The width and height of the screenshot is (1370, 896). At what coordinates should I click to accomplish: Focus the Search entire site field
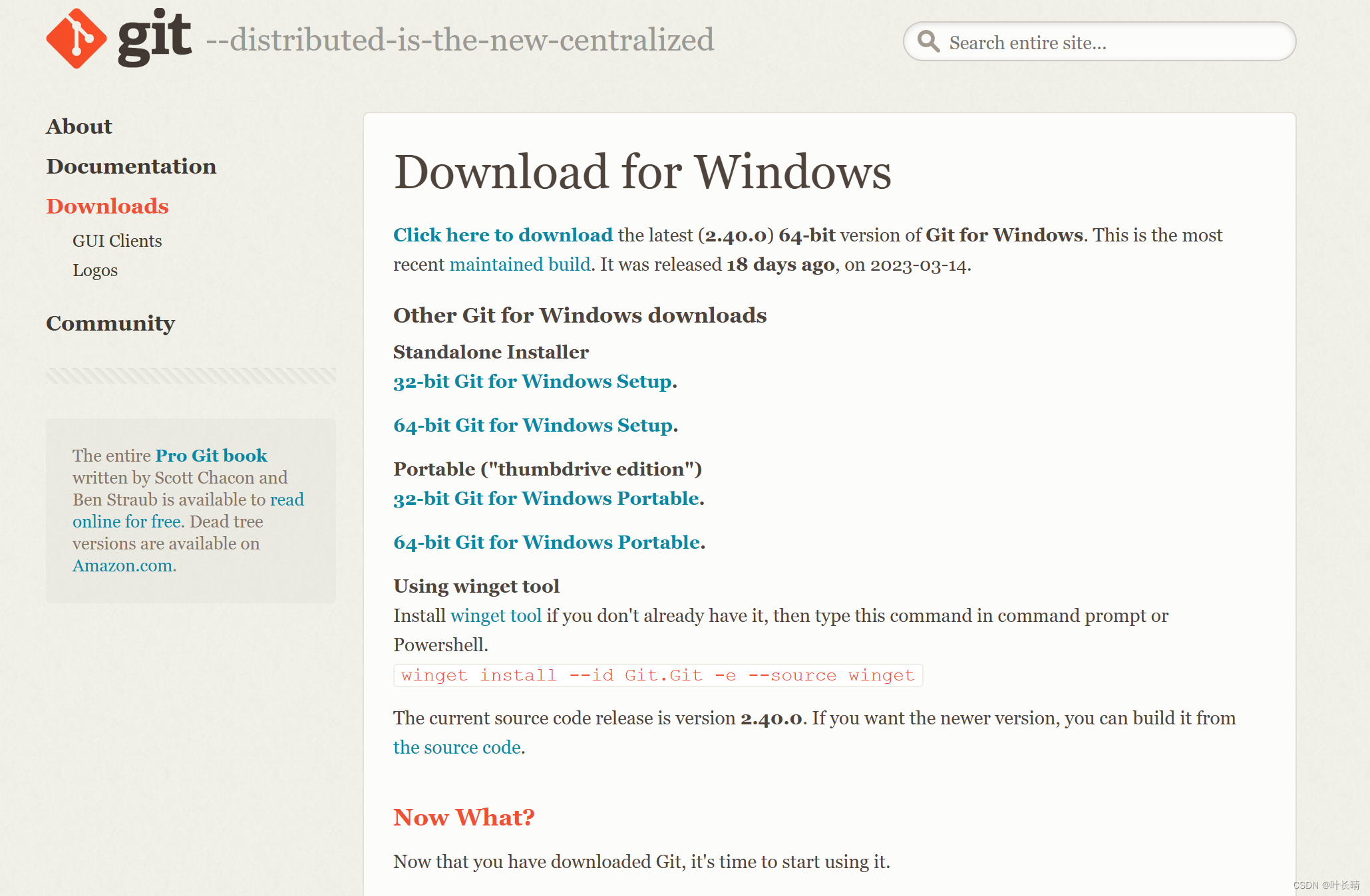point(1099,41)
